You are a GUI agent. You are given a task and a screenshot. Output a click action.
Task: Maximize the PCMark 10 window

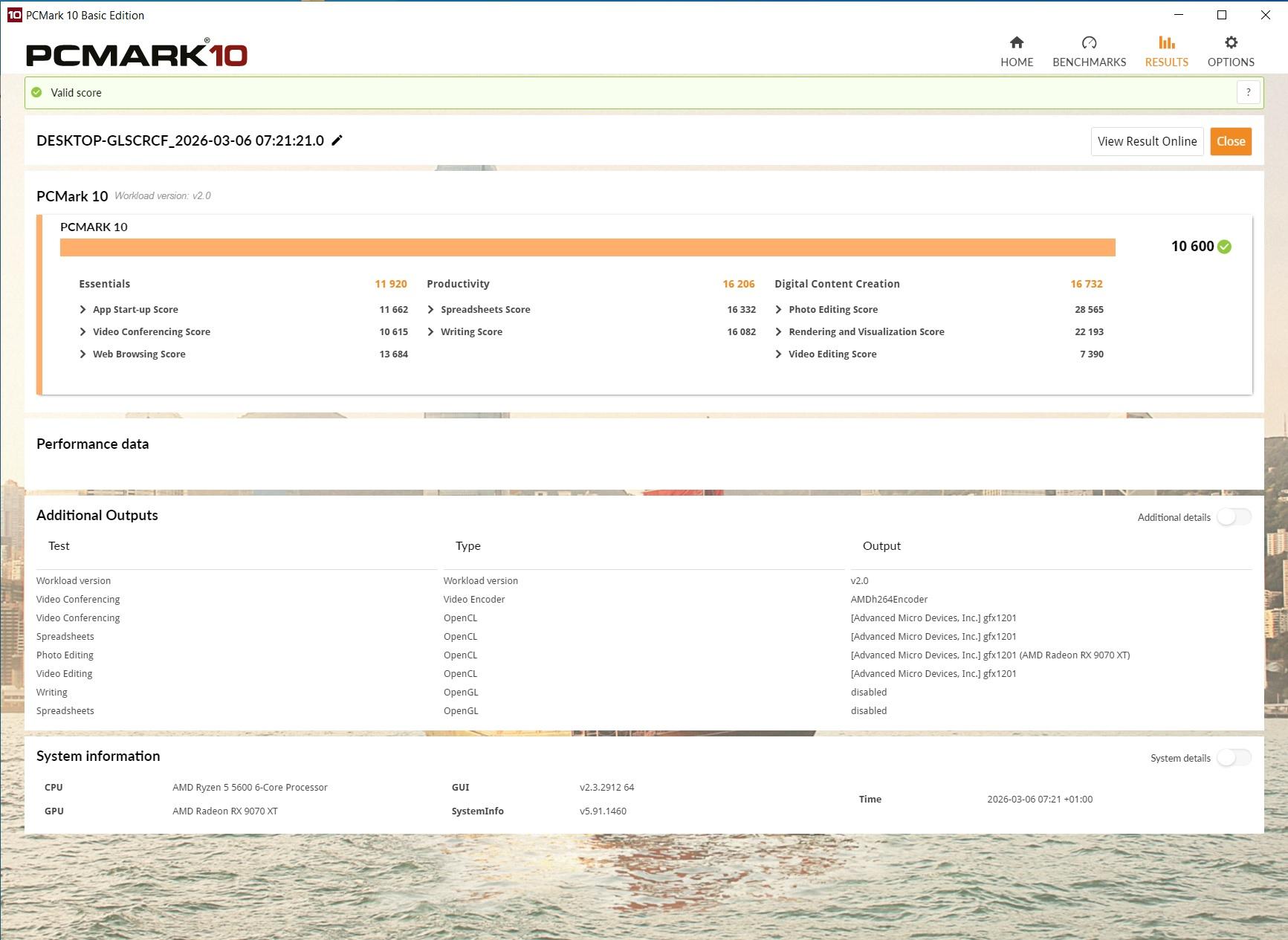1222,15
